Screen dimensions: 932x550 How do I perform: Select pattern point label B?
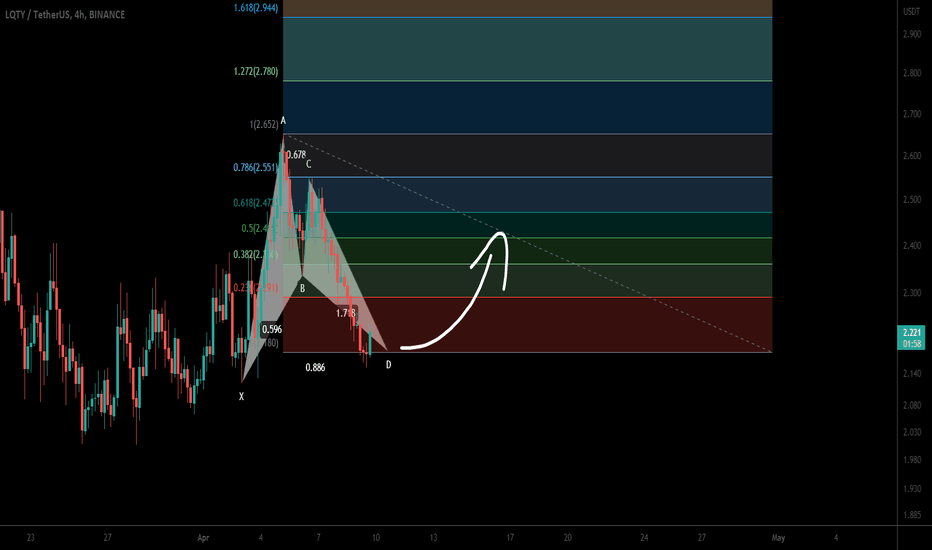click(302, 288)
